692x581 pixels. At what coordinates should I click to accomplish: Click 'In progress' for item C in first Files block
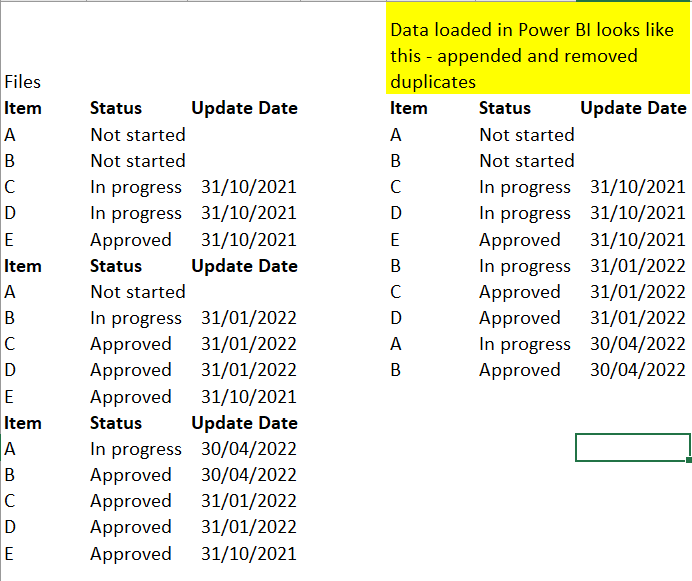(x=136, y=188)
